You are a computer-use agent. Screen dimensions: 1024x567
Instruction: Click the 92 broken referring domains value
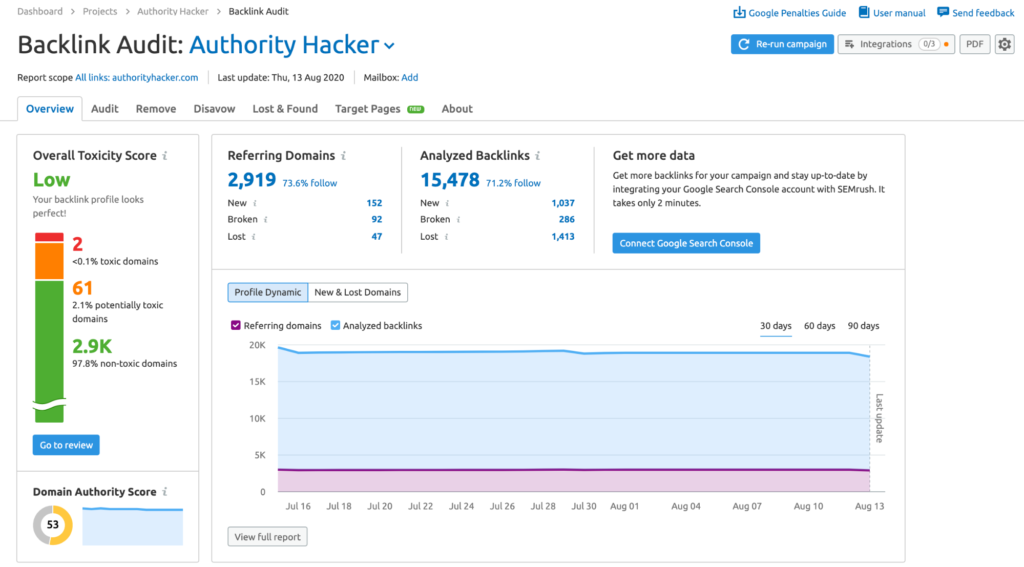click(377, 219)
